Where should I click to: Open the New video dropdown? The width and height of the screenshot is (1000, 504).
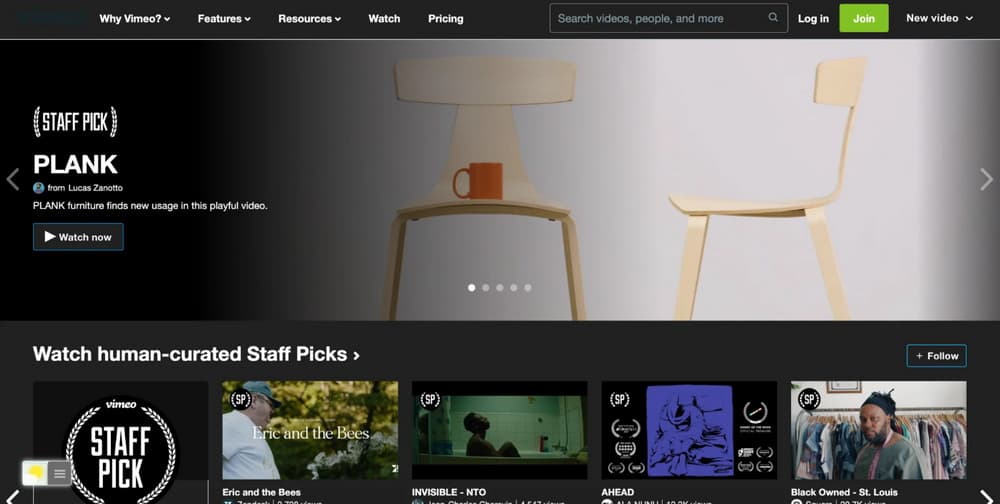pos(939,18)
